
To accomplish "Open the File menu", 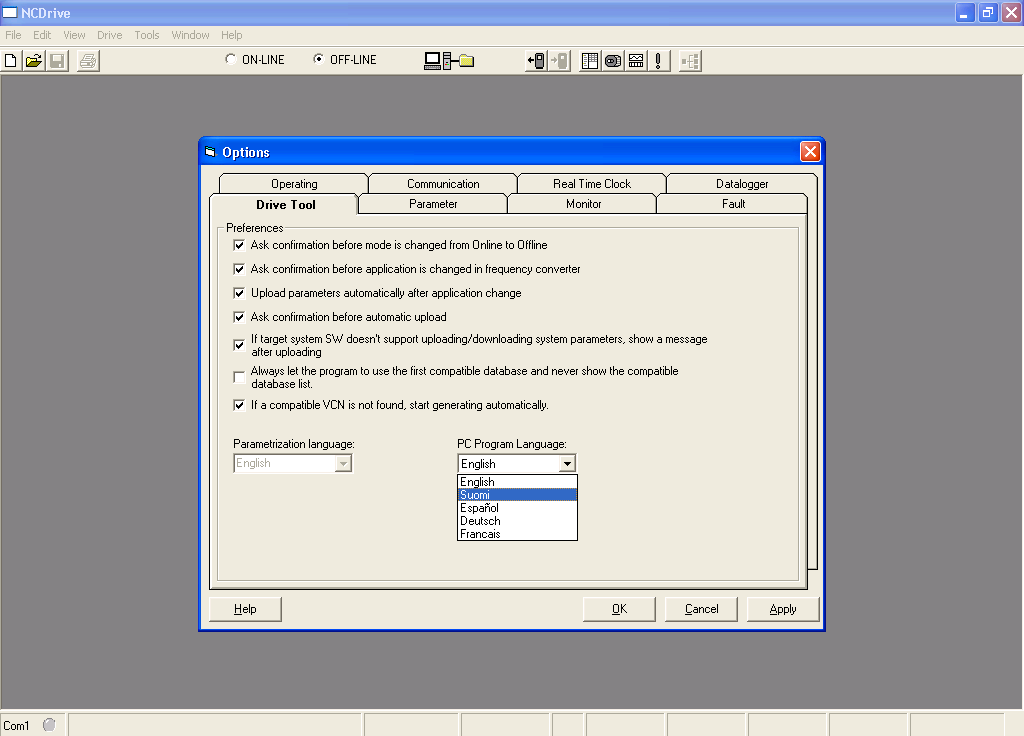I will (x=13, y=35).
